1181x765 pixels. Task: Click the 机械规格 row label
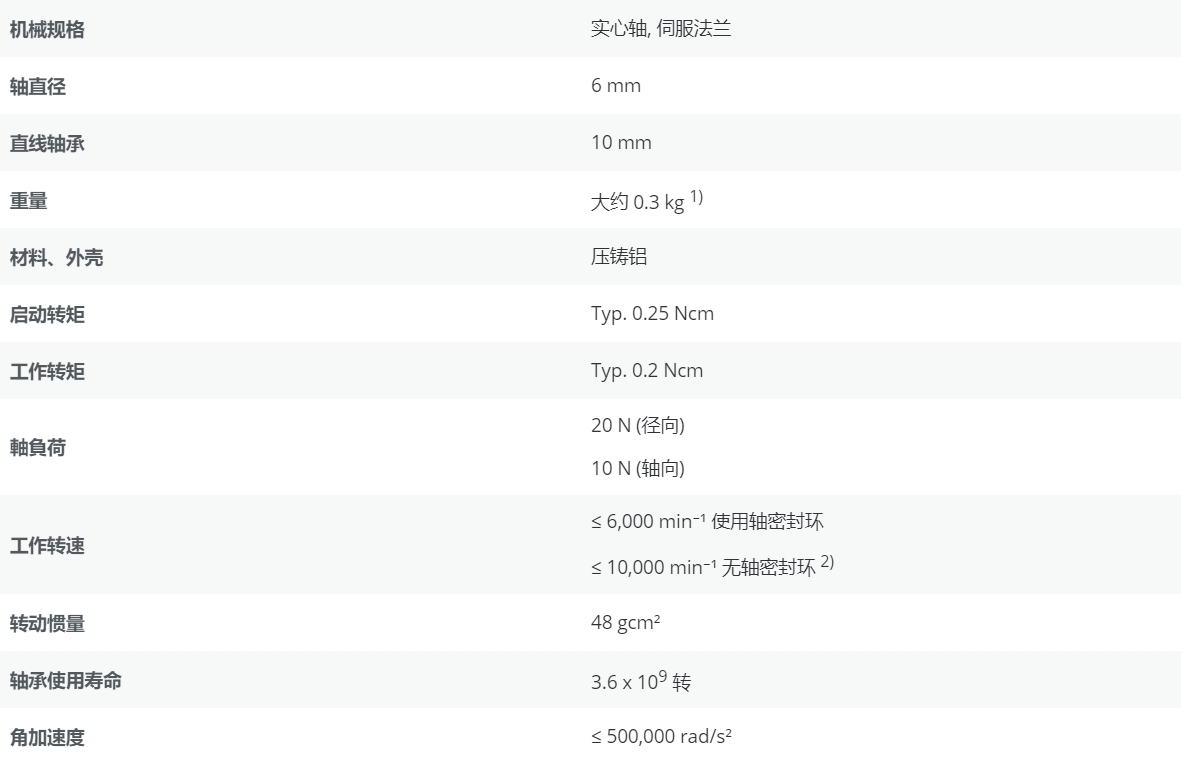click(x=47, y=29)
